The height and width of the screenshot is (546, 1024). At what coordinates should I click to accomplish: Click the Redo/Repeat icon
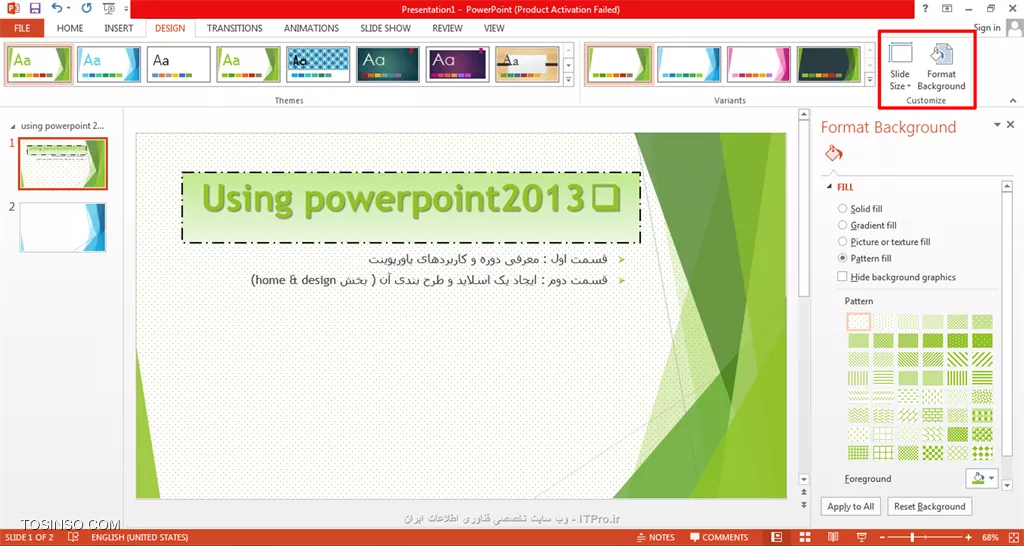click(87, 8)
